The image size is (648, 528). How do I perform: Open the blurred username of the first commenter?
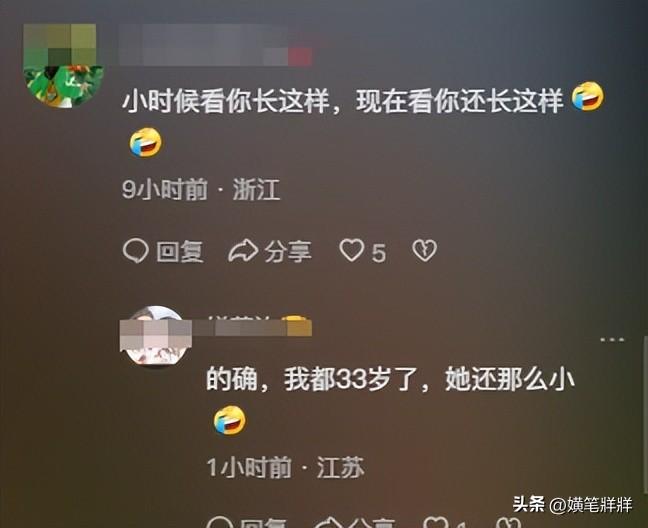(215, 45)
